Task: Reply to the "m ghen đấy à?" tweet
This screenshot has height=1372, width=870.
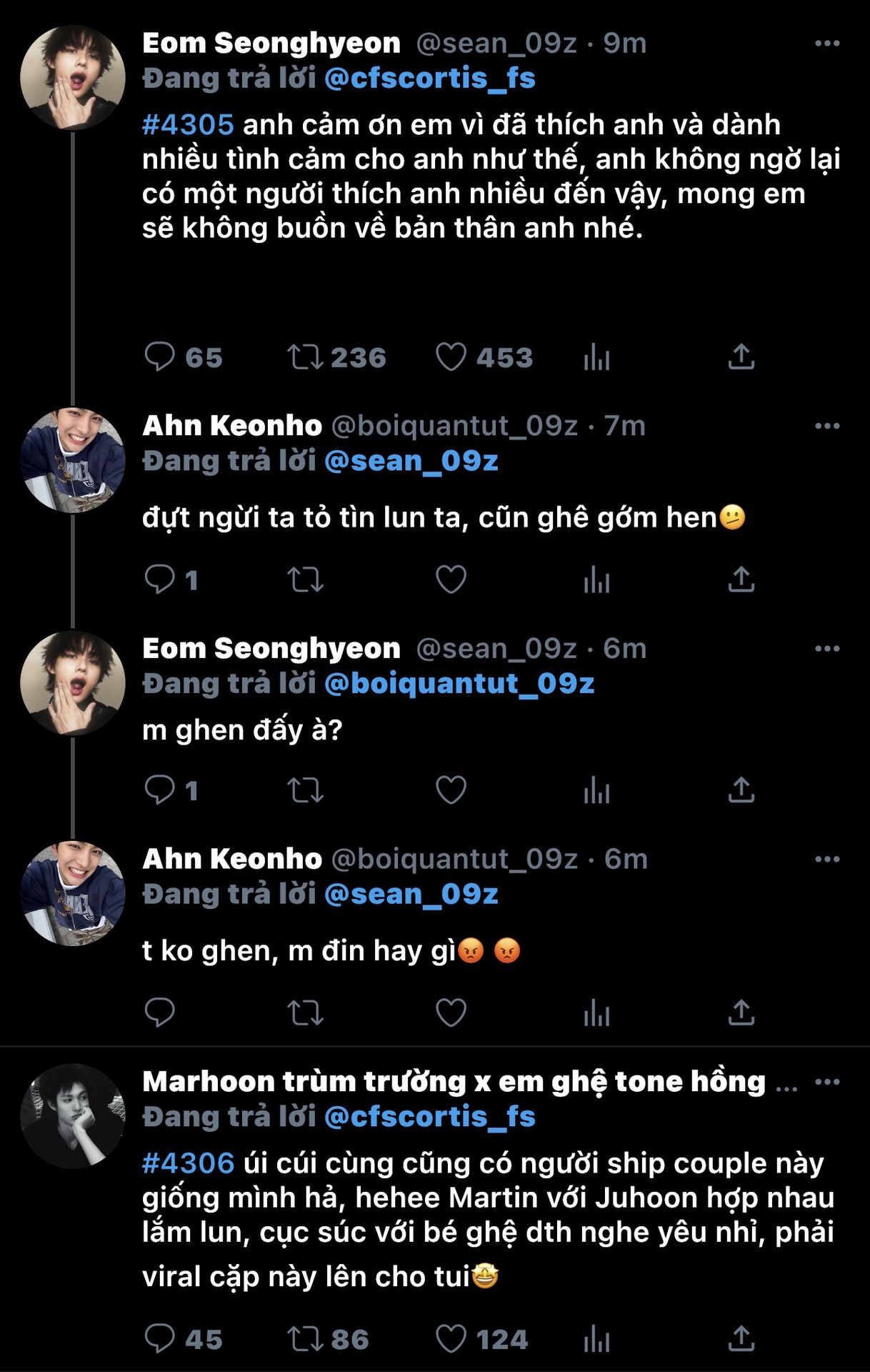Action: click(159, 790)
